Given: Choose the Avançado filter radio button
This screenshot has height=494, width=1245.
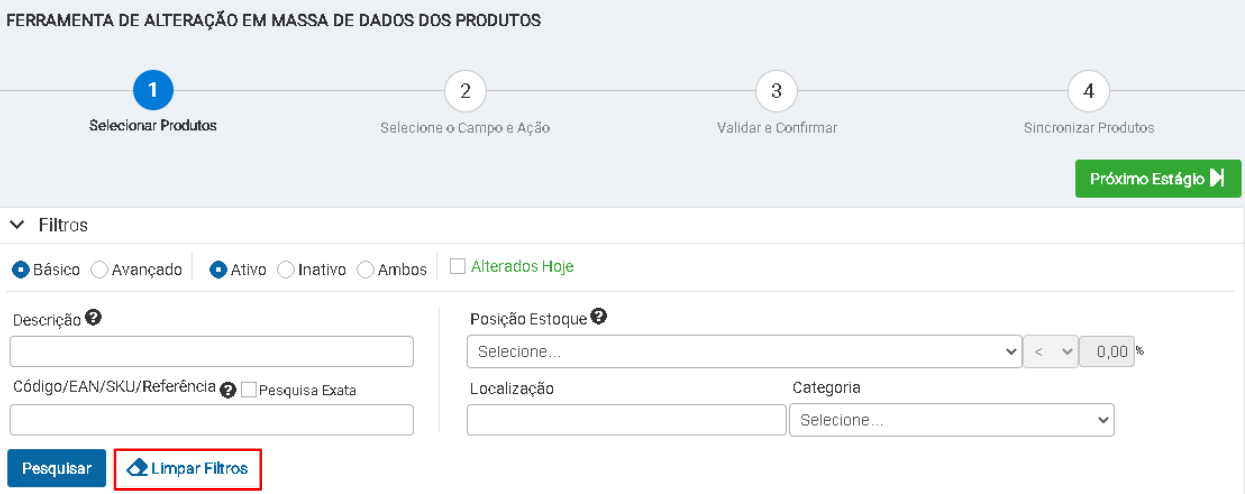Looking at the screenshot, I should [x=99, y=270].
